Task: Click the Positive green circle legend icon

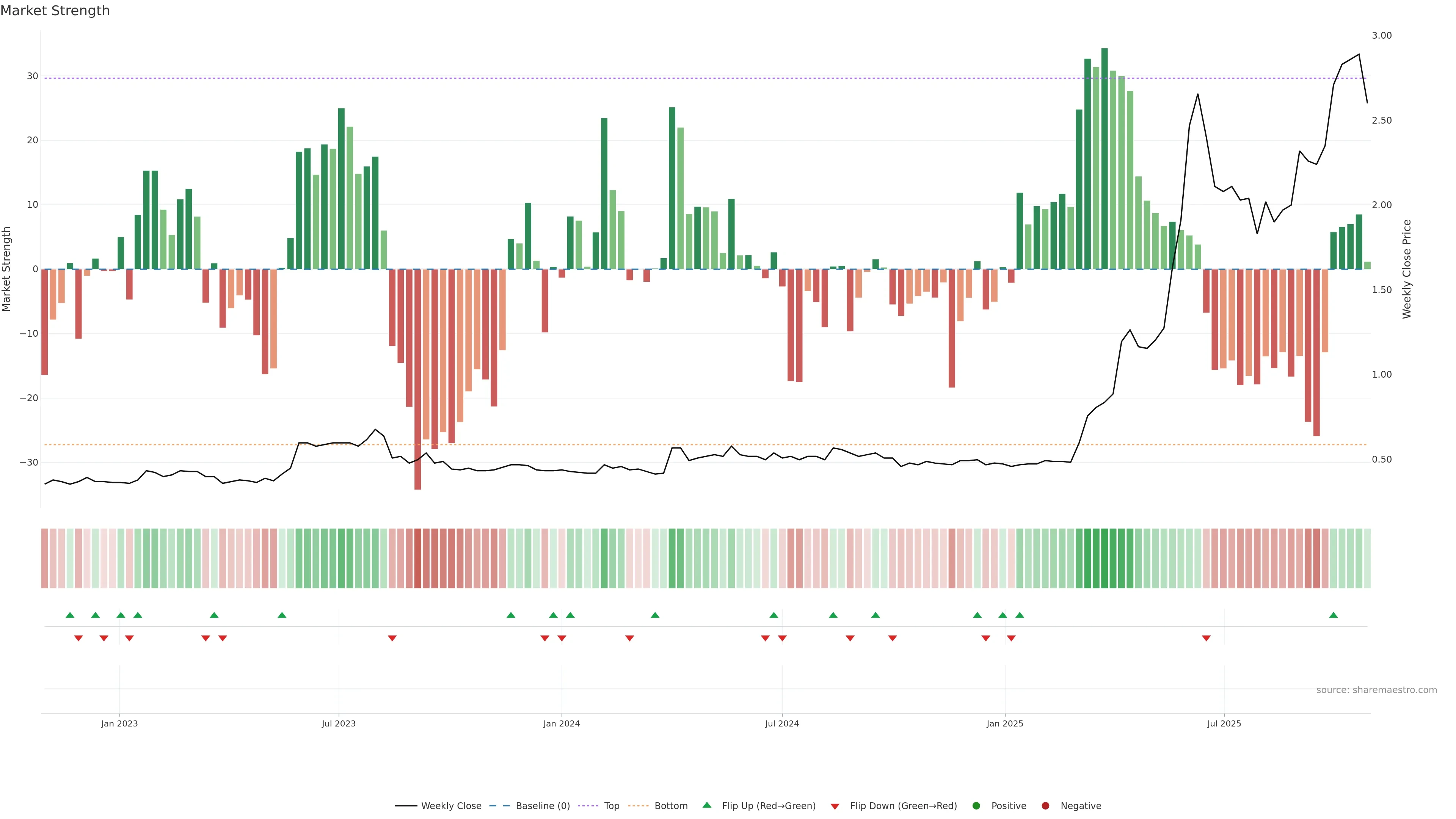Action: pos(976,806)
